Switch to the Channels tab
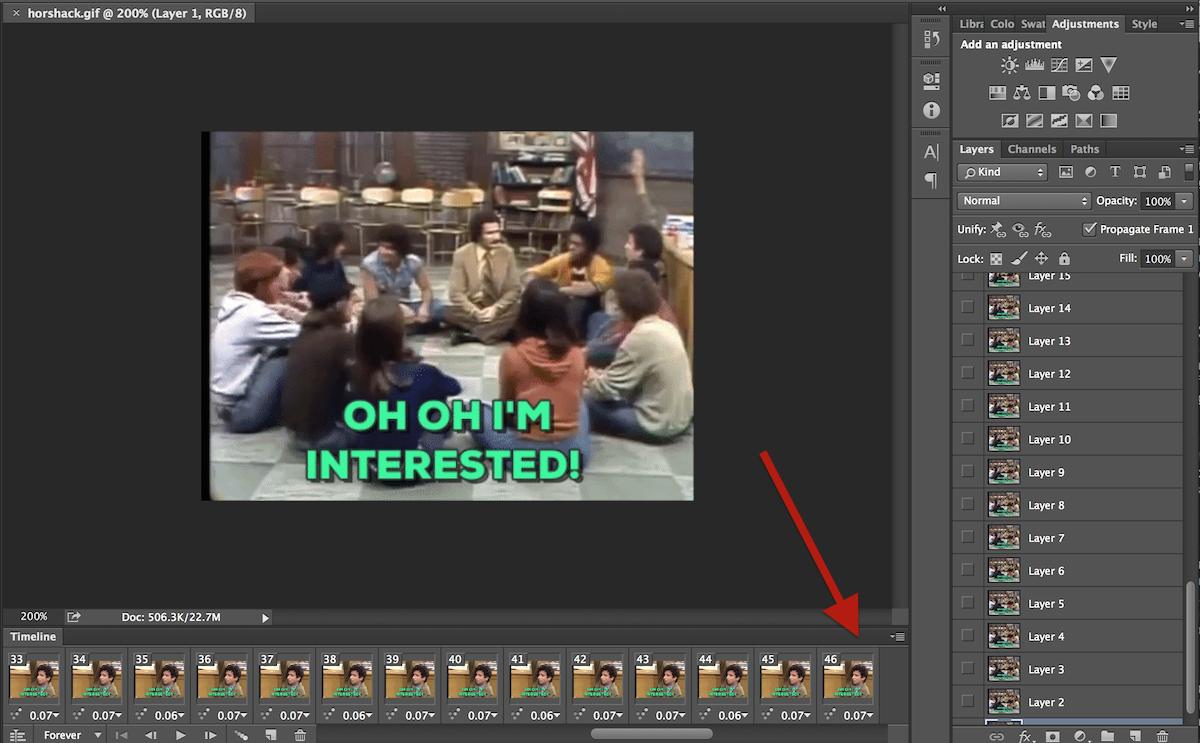Viewport: 1200px width, 743px height. 1032,149
